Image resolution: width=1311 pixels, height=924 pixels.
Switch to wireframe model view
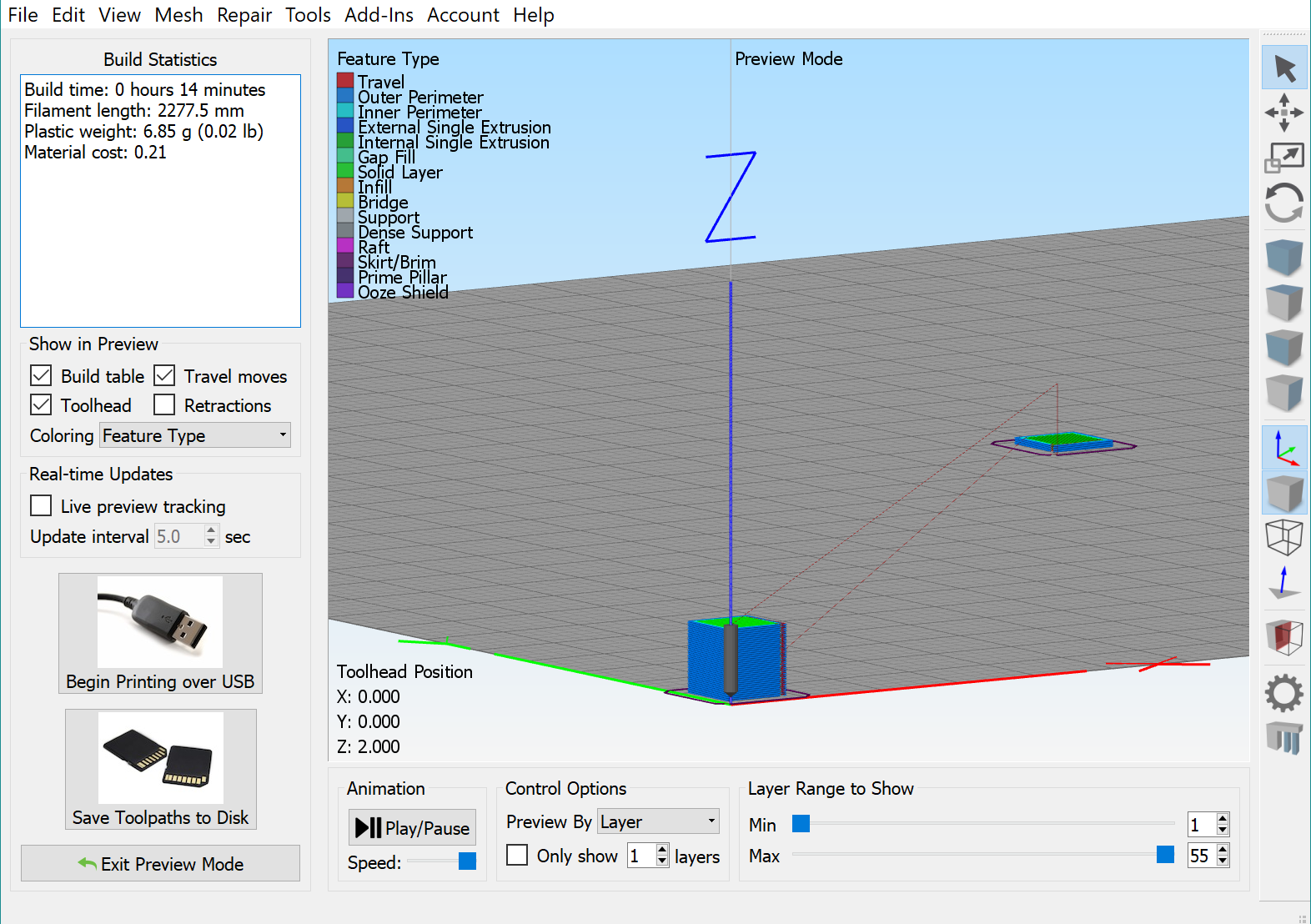[1284, 537]
